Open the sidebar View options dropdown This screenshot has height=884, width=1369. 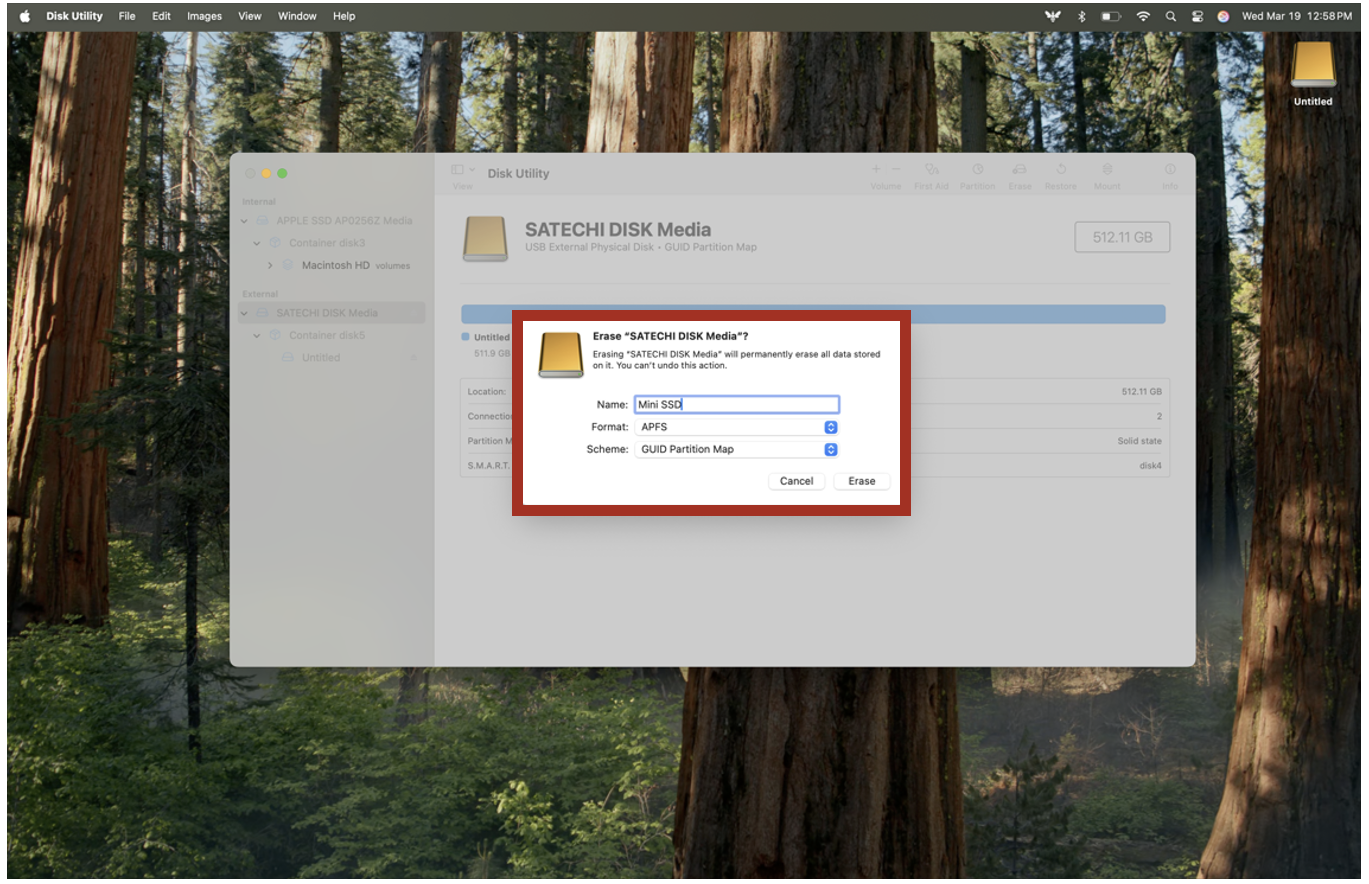[462, 172]
